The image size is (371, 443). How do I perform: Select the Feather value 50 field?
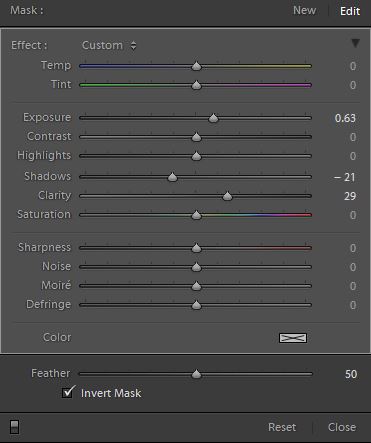click(x=351, y=374)
